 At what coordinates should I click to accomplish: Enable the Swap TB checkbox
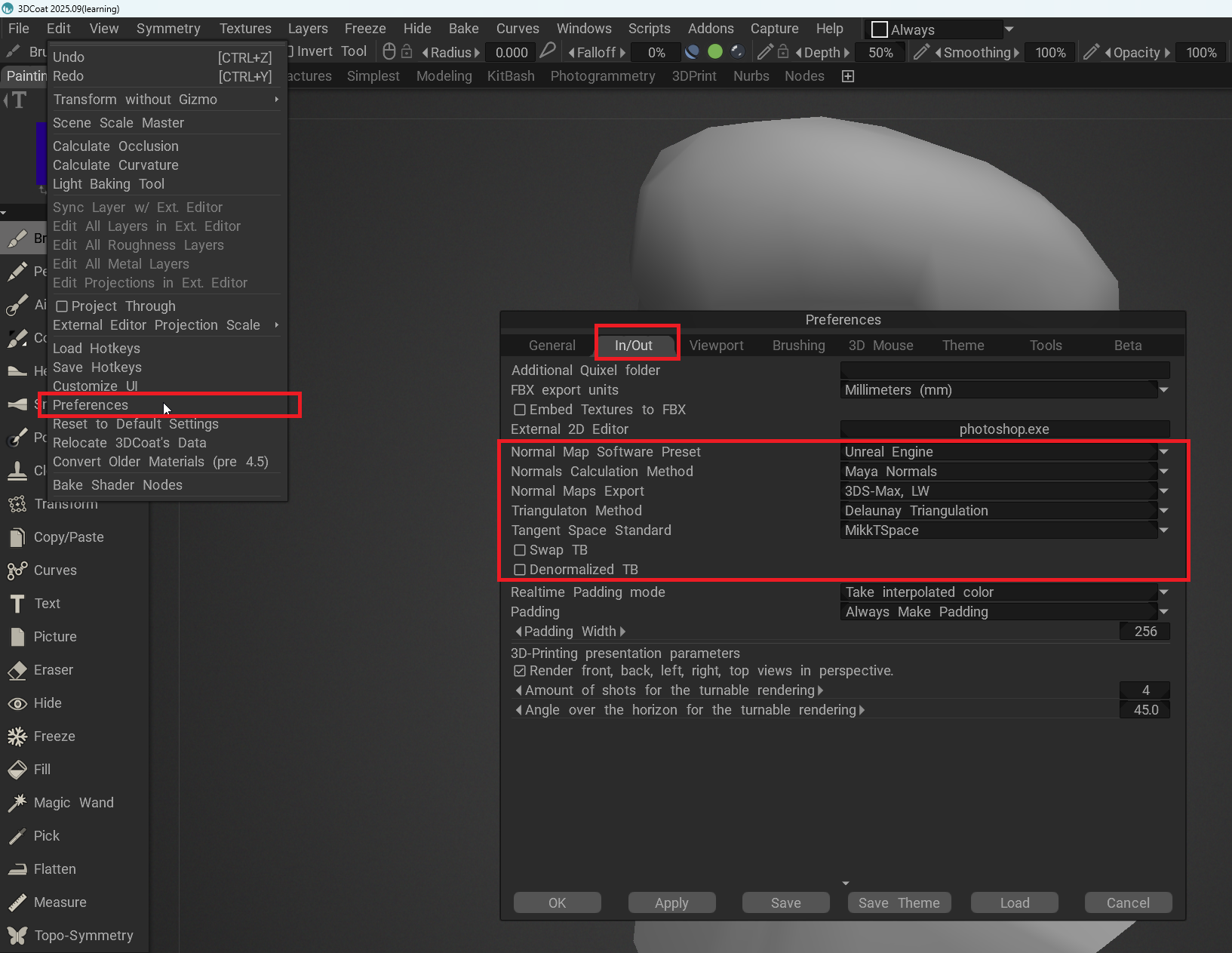(x=520, y=550)
